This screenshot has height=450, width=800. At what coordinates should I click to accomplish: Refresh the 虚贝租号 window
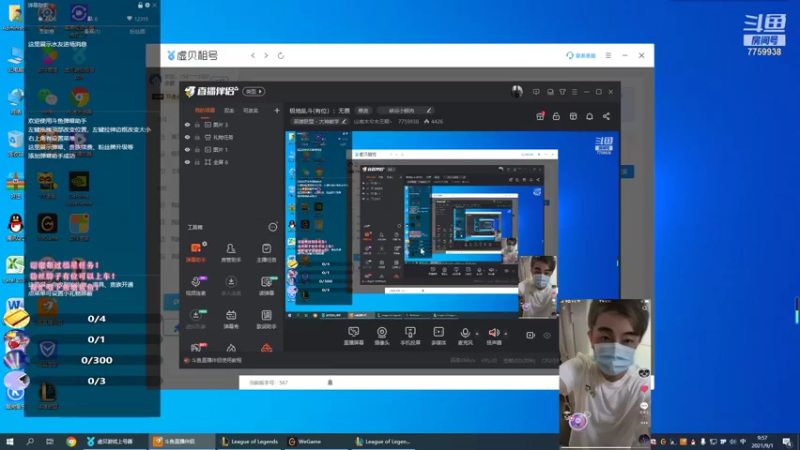[281, 55]
